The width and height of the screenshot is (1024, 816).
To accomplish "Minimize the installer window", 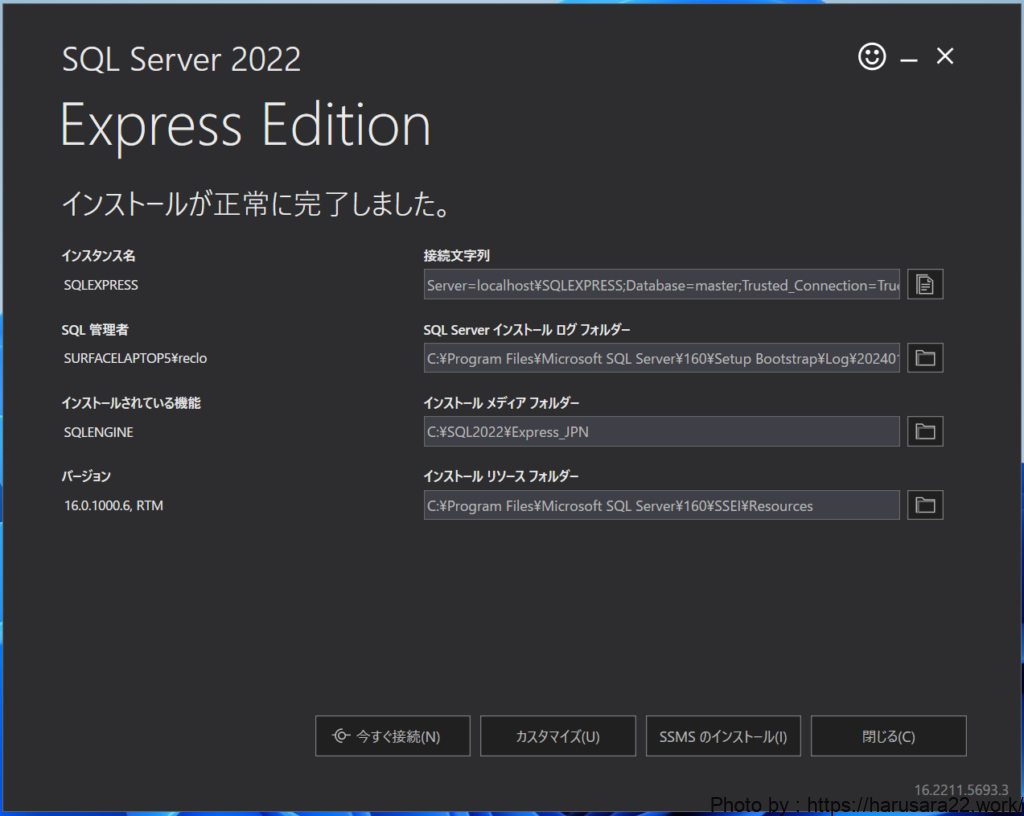I will [x=909, y=60].
